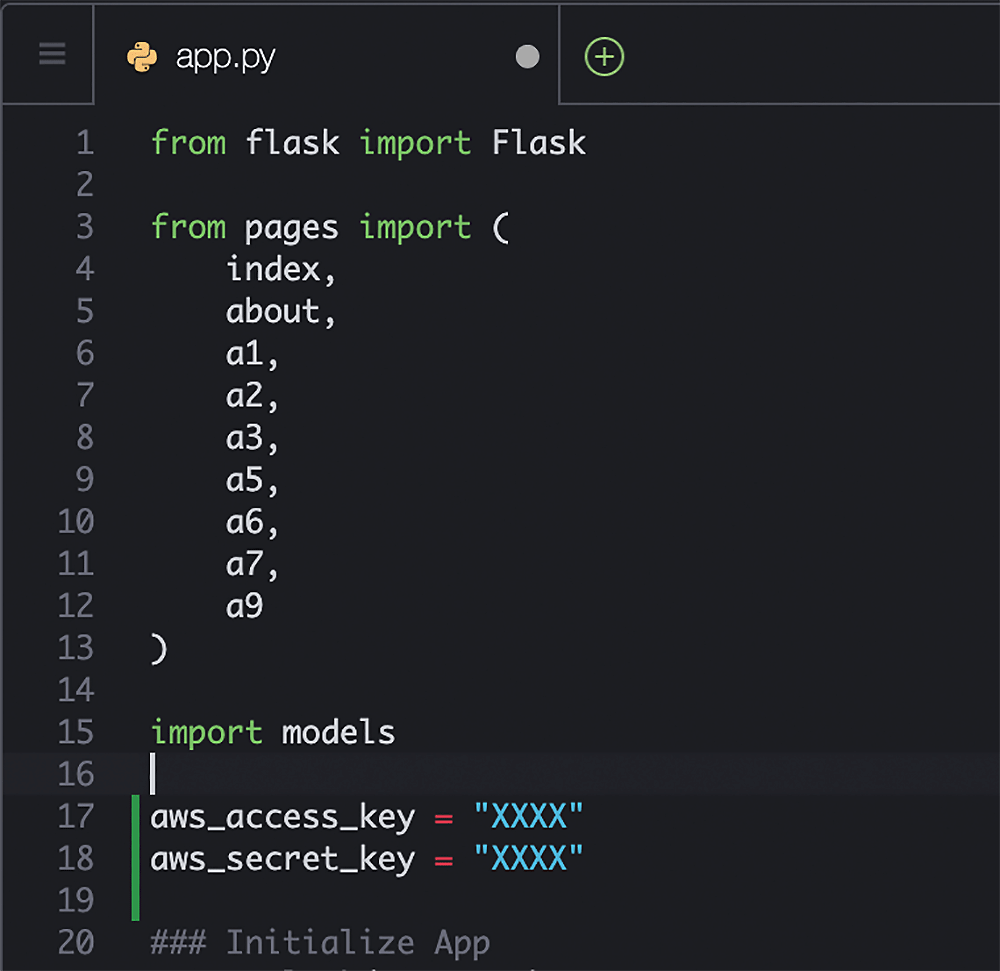This screenshot has height=971, width=1000.
Task: Click aws_access_key variable on line 17
Action: coord(283,818)
